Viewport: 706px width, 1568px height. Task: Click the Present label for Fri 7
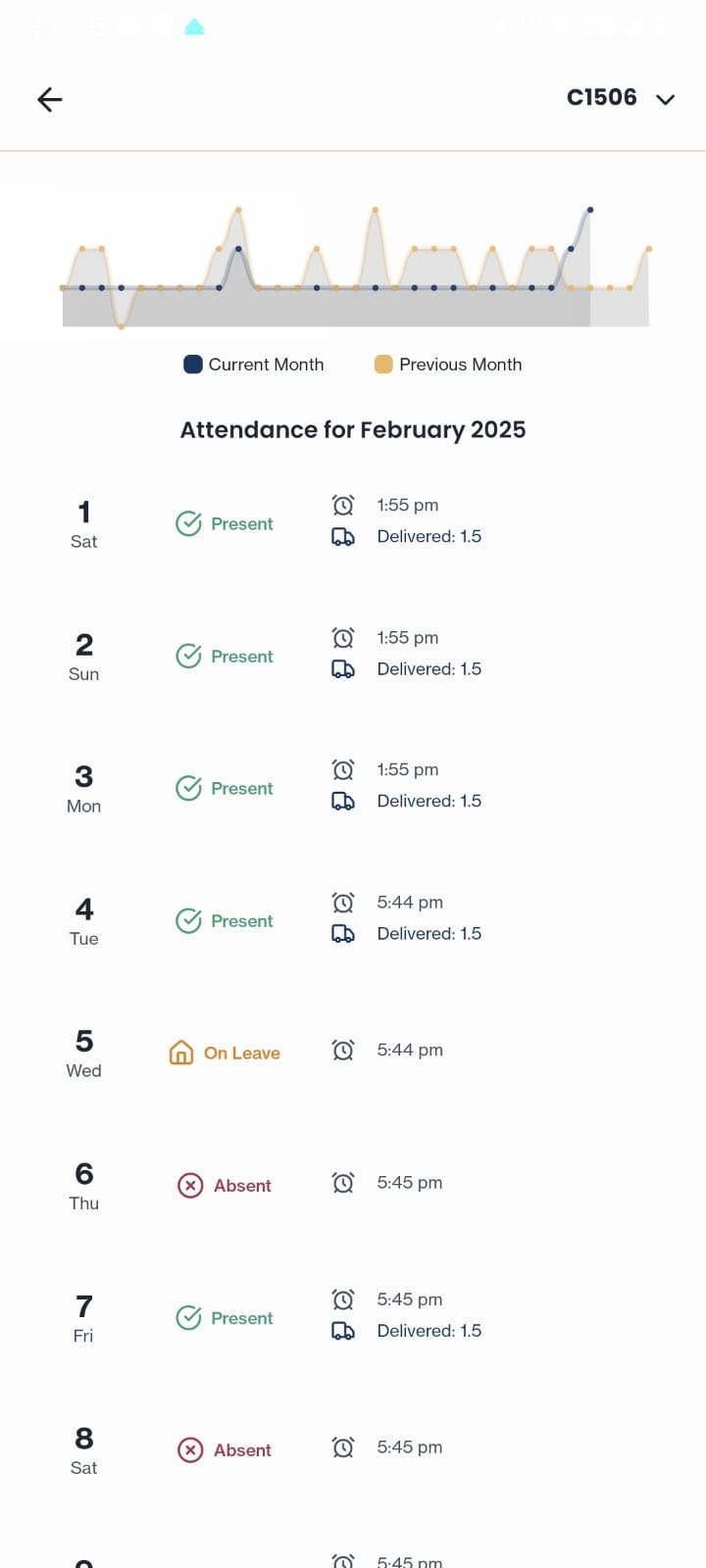tap(242, 1318)
